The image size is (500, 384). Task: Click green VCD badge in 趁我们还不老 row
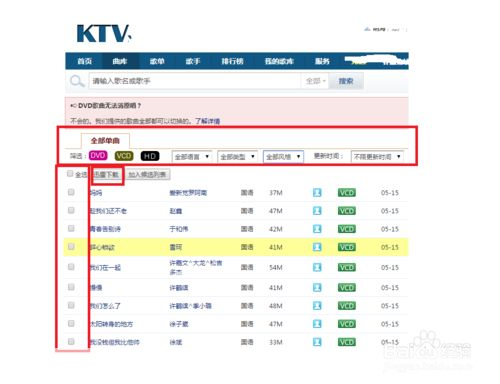click(x=347, y=211)
